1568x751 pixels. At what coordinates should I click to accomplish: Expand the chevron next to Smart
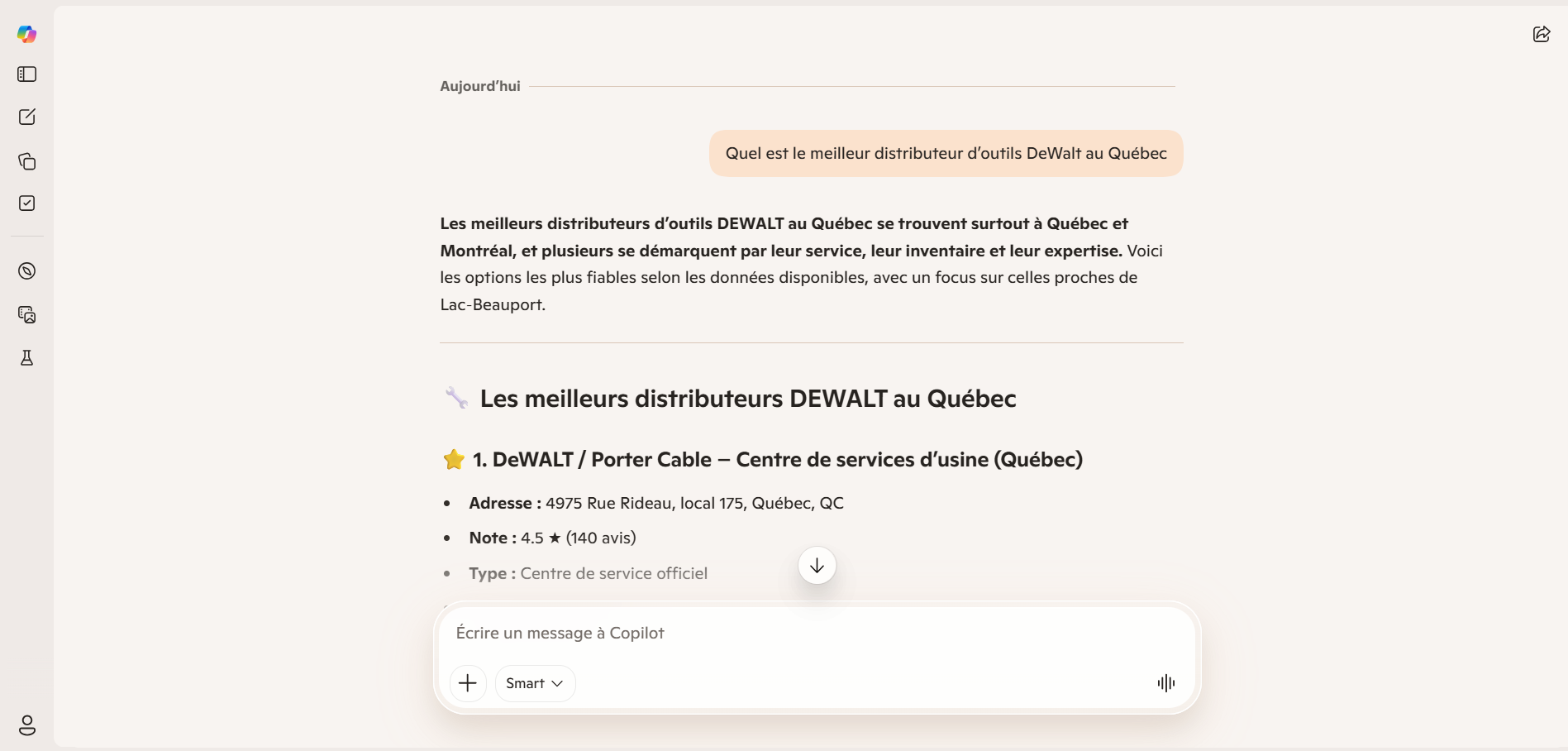(x=558, y=684)
